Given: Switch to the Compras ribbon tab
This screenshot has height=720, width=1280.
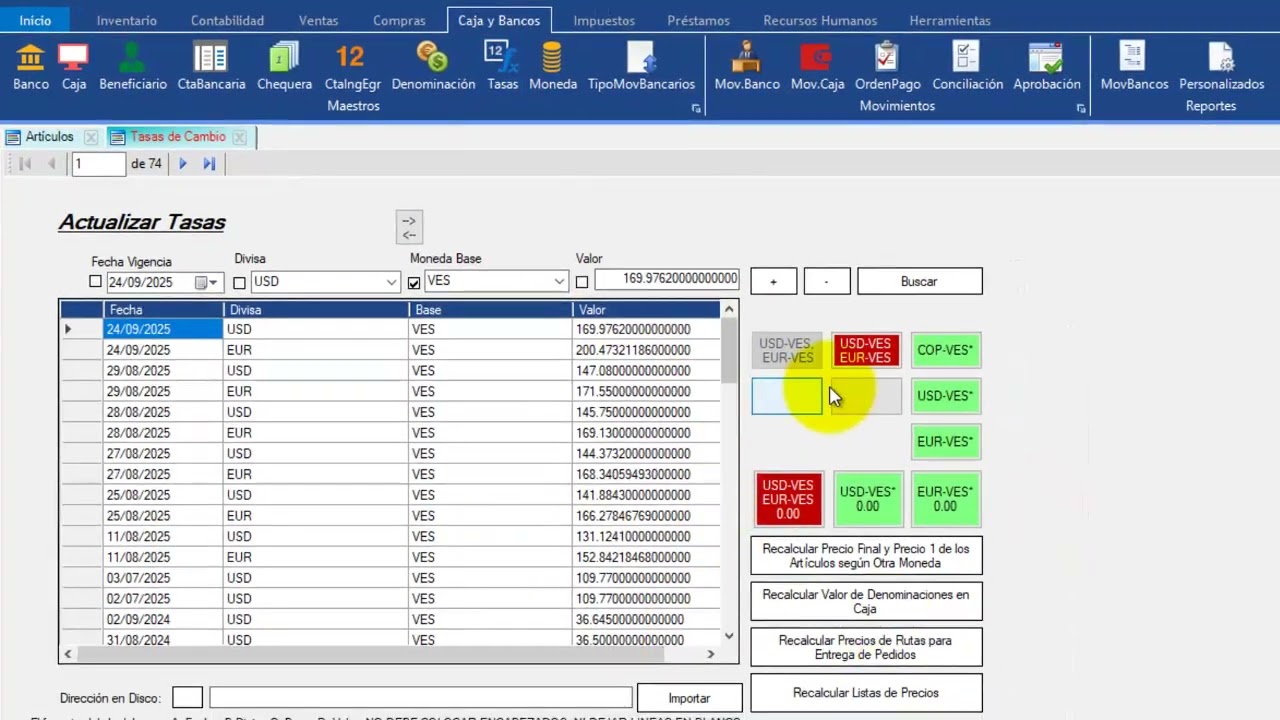Looking at the screenshot, I should (399, 20).
